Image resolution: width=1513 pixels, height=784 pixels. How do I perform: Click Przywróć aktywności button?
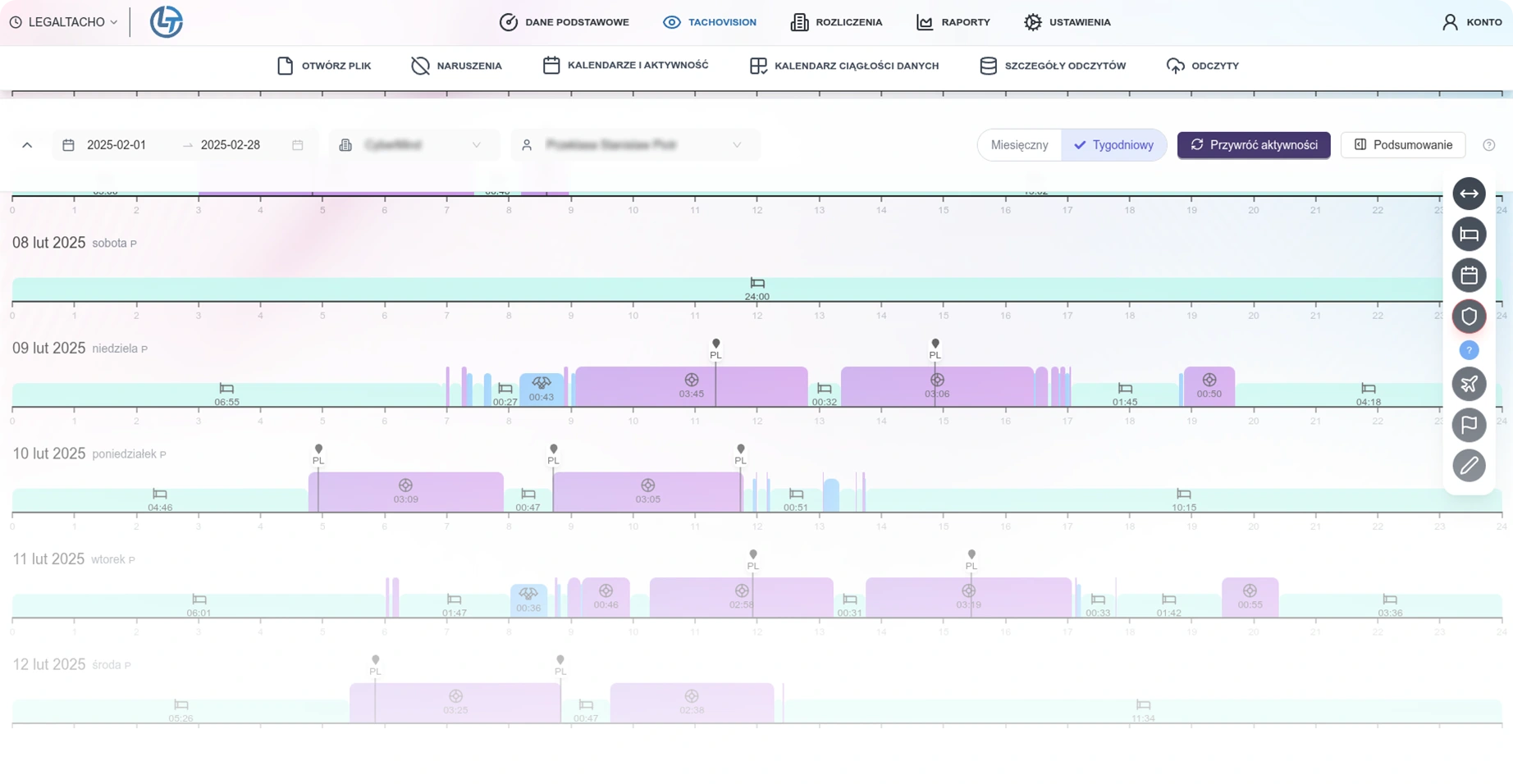(1253, 145)
